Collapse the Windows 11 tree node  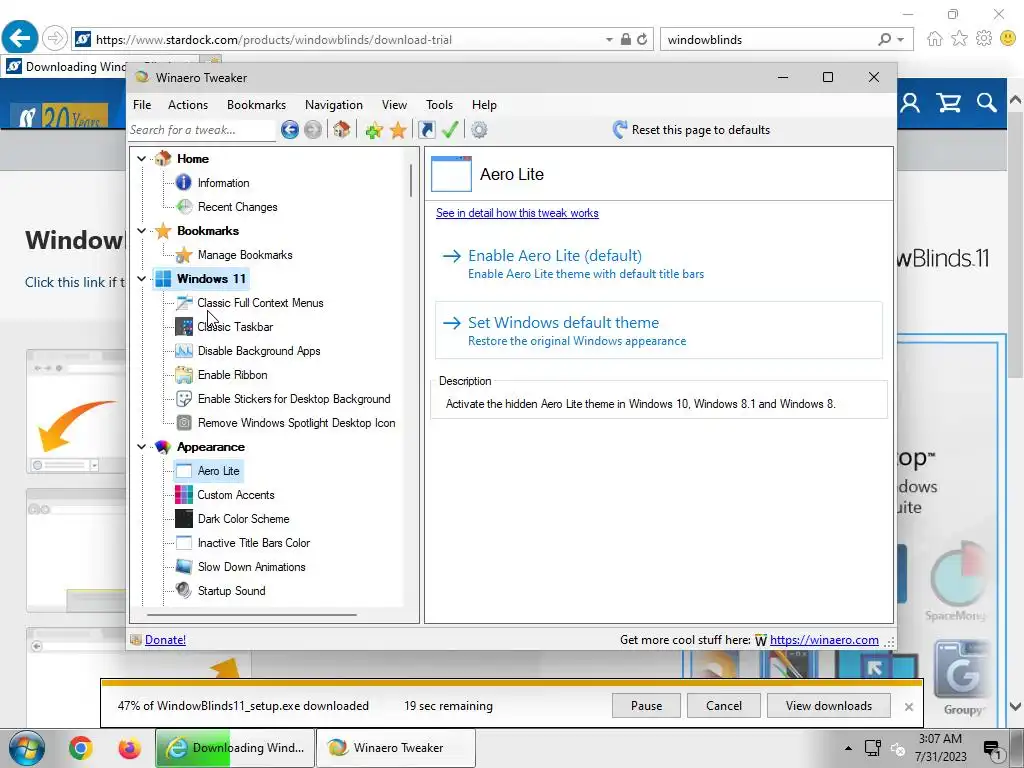tap(141, 278)
